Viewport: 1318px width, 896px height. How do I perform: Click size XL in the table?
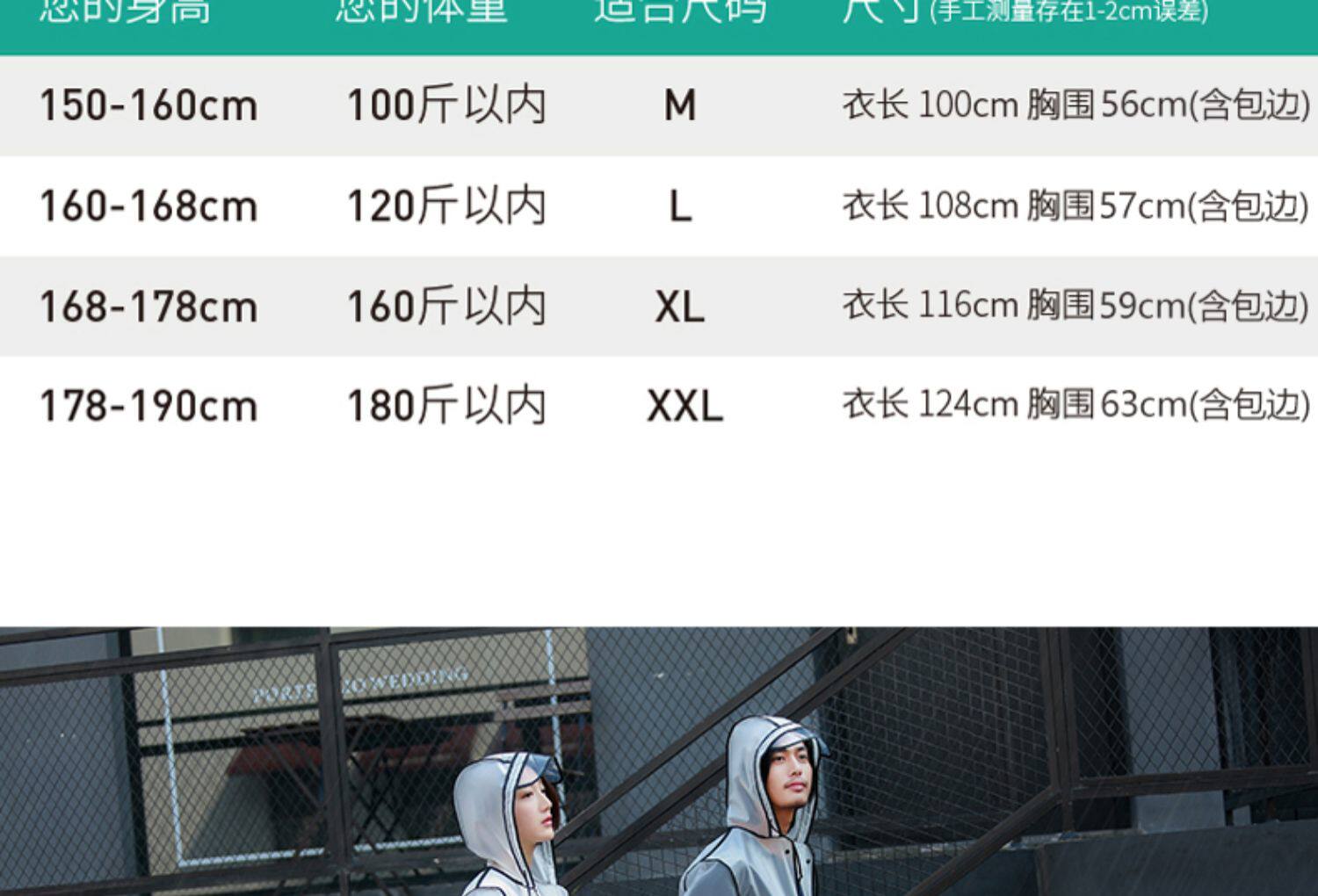click(x=680, y=307)
